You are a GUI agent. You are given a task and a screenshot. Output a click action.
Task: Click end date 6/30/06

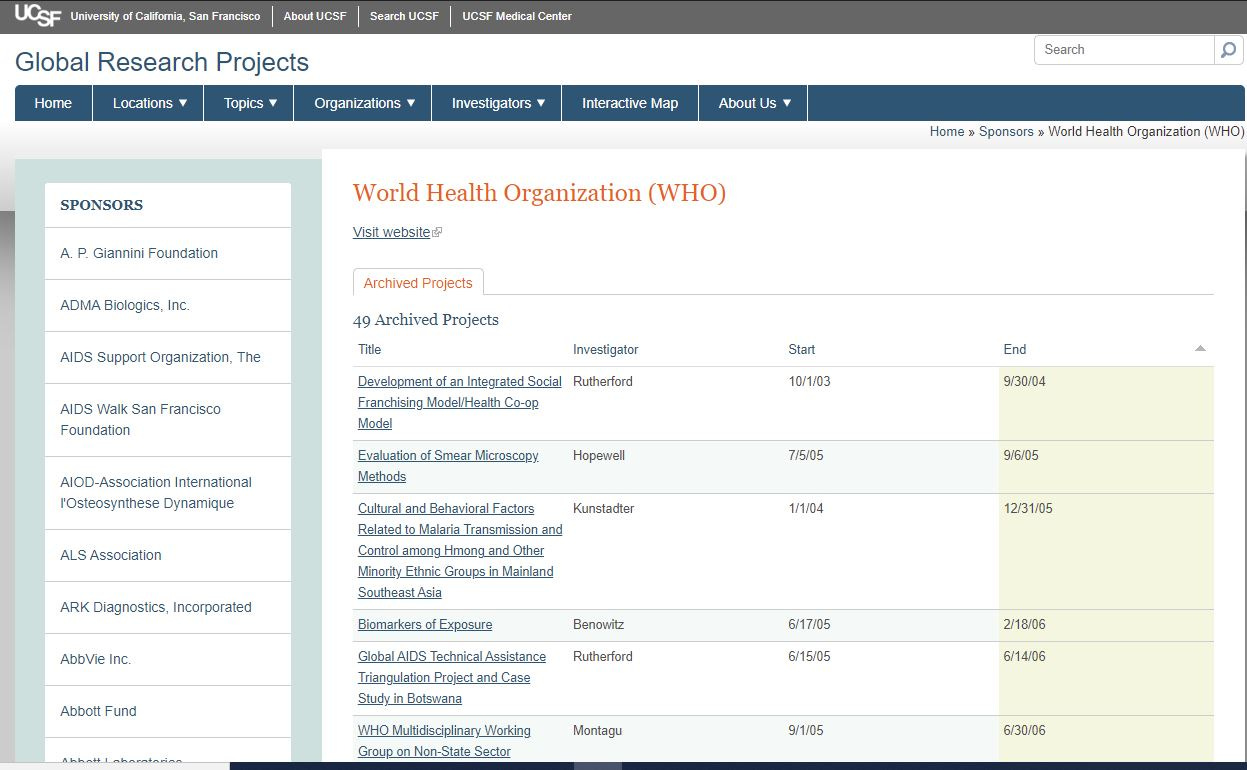(1024, 730)
